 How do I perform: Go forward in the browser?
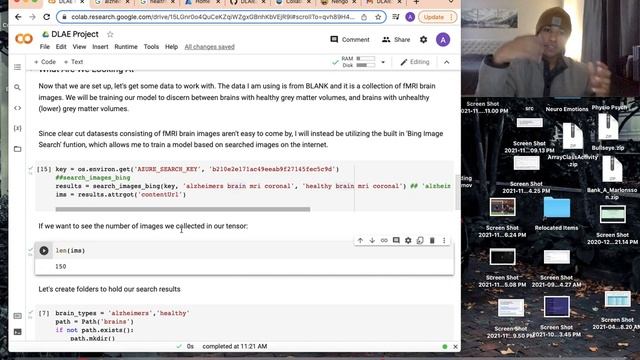coord(32,17)
